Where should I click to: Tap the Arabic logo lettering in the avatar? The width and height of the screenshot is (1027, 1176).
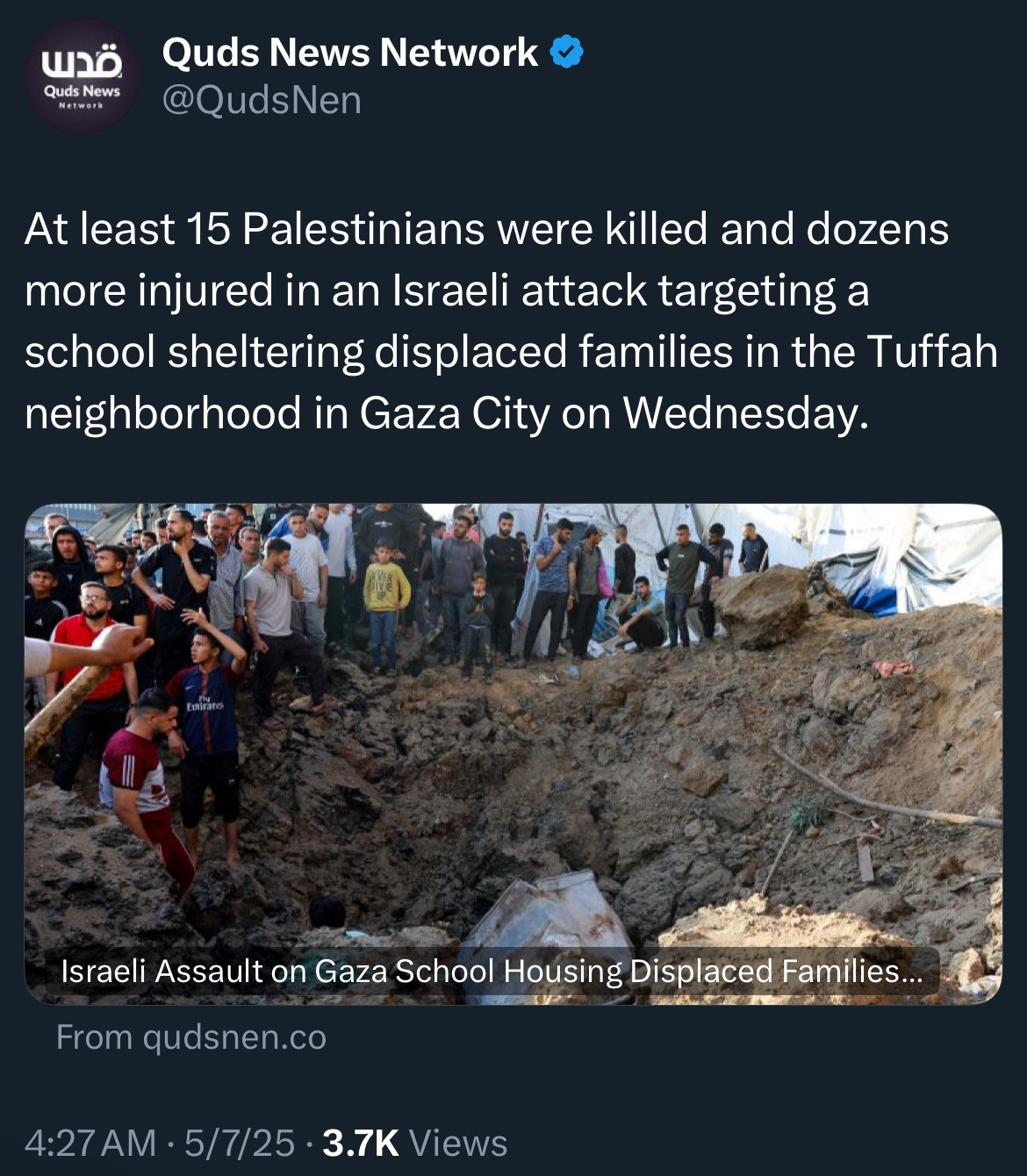pyautogui.click(x=82, y=65)
